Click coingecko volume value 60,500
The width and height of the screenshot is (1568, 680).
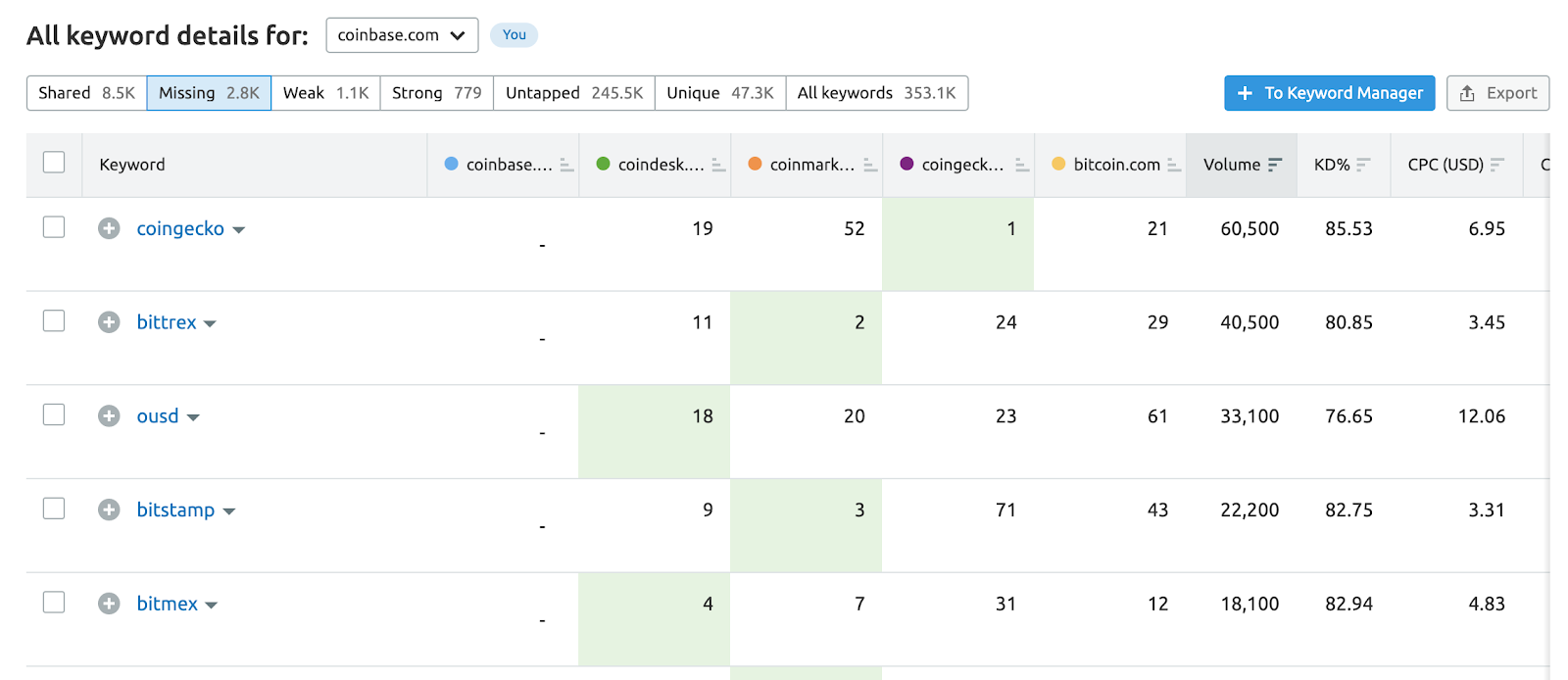pyautogui.click(x=1249, y=228)
